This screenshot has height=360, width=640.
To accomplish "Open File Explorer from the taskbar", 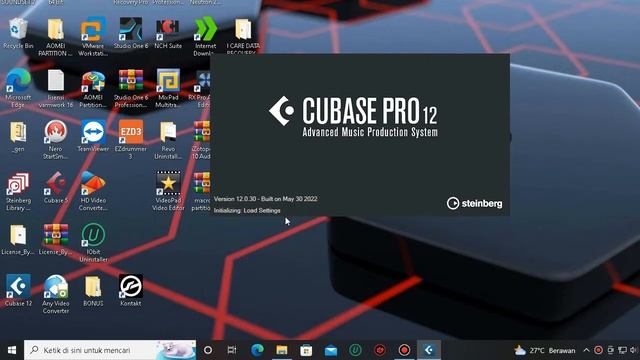I will pyautogui.click(x=282, y=350).
